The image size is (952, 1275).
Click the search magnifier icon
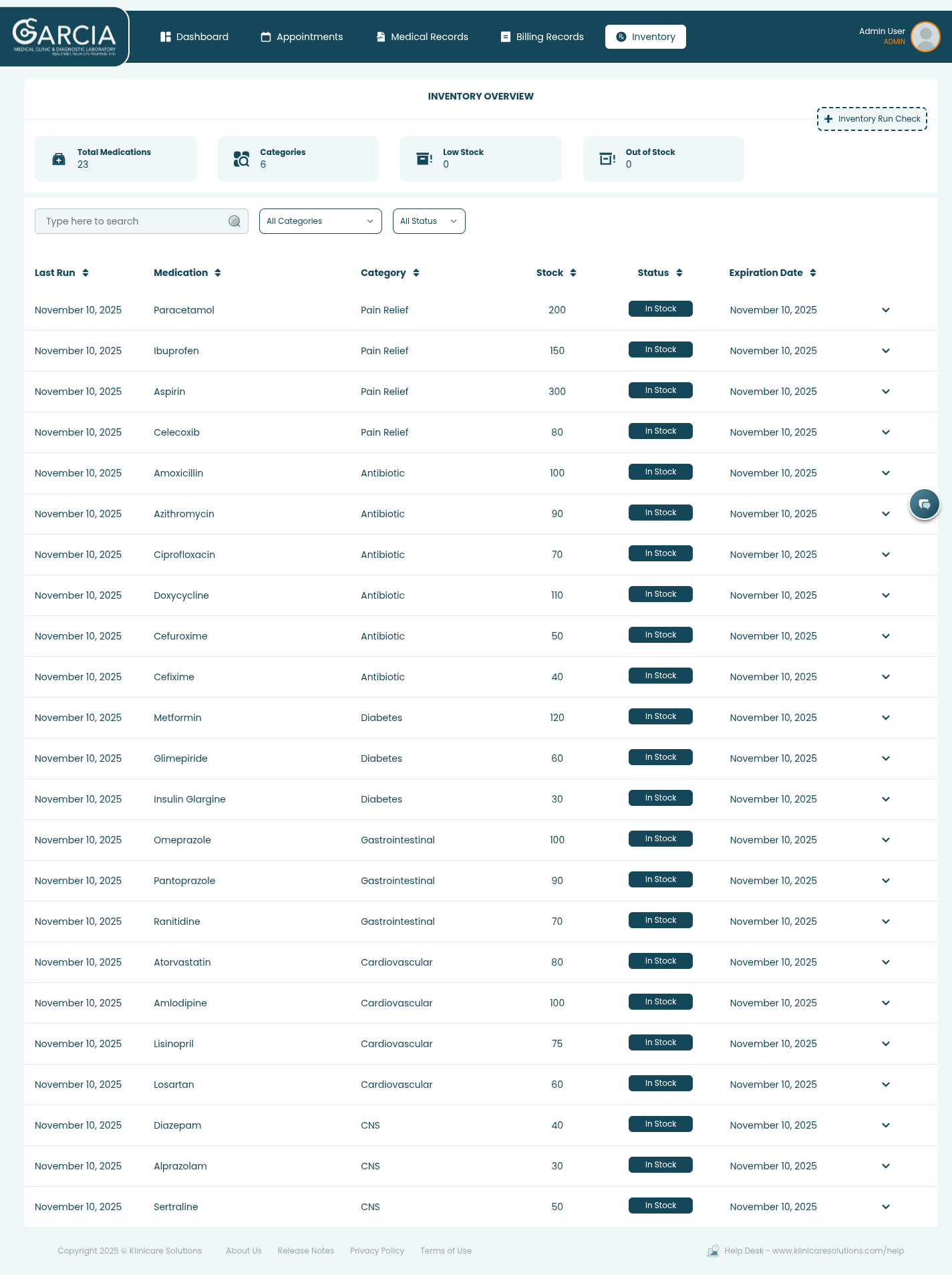(234, 221)
